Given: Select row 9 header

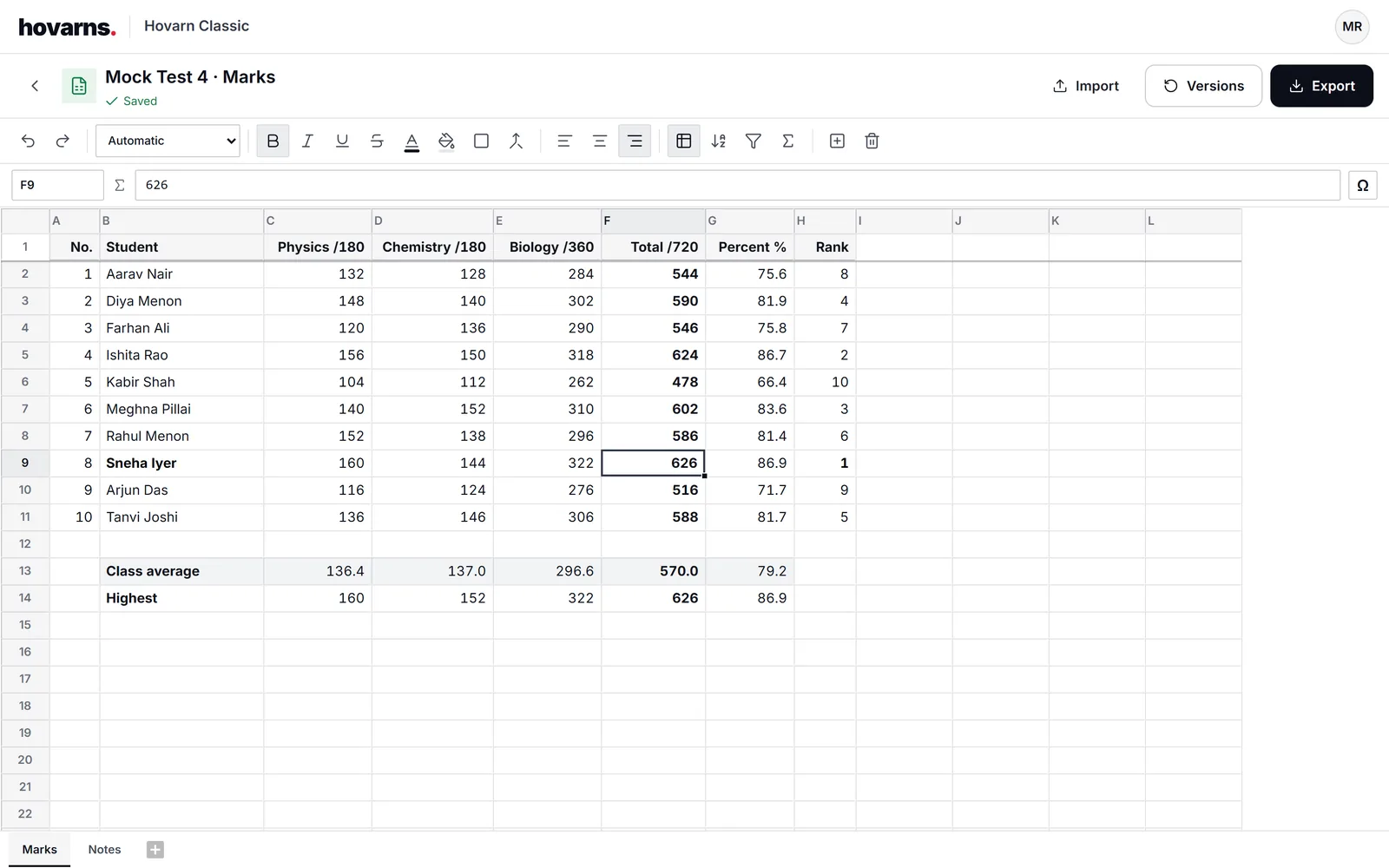Looking at the screenshot, I should (x=25, y=463).
